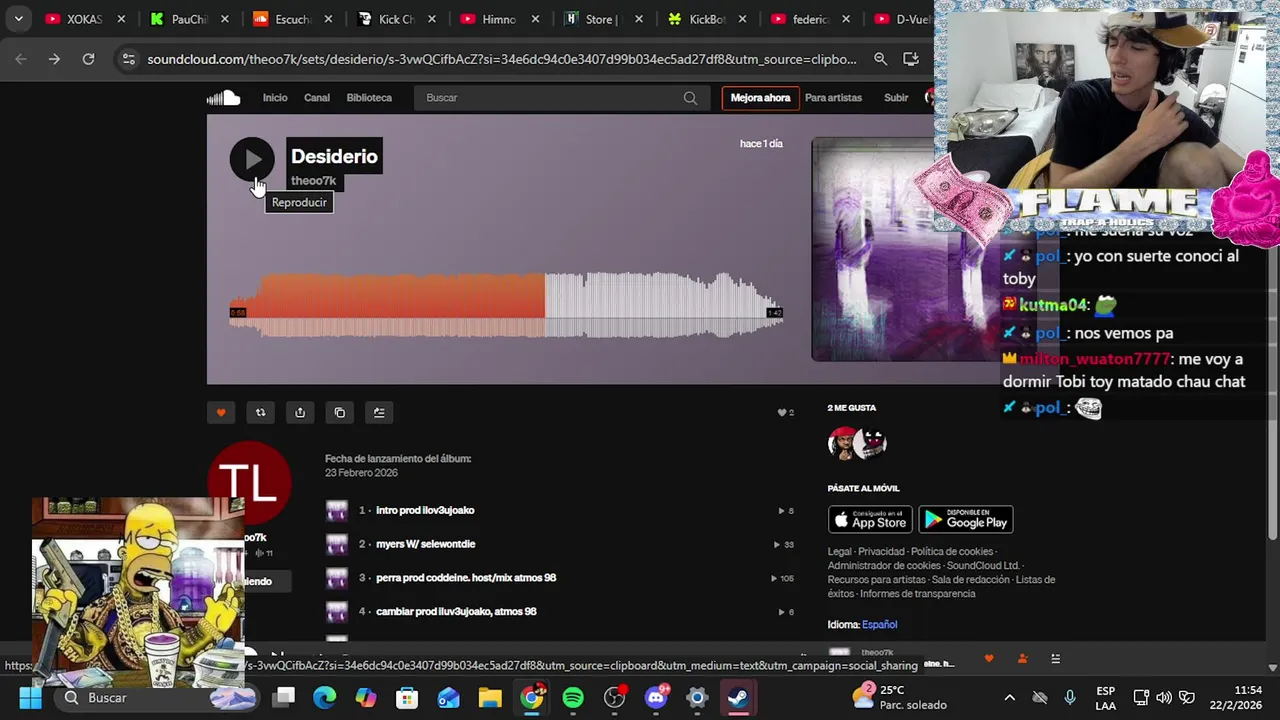Viewport: 1280px width, 720px height.
Task: Play track 1 intro prod ilov3ujoako
Action: [425, 510]
